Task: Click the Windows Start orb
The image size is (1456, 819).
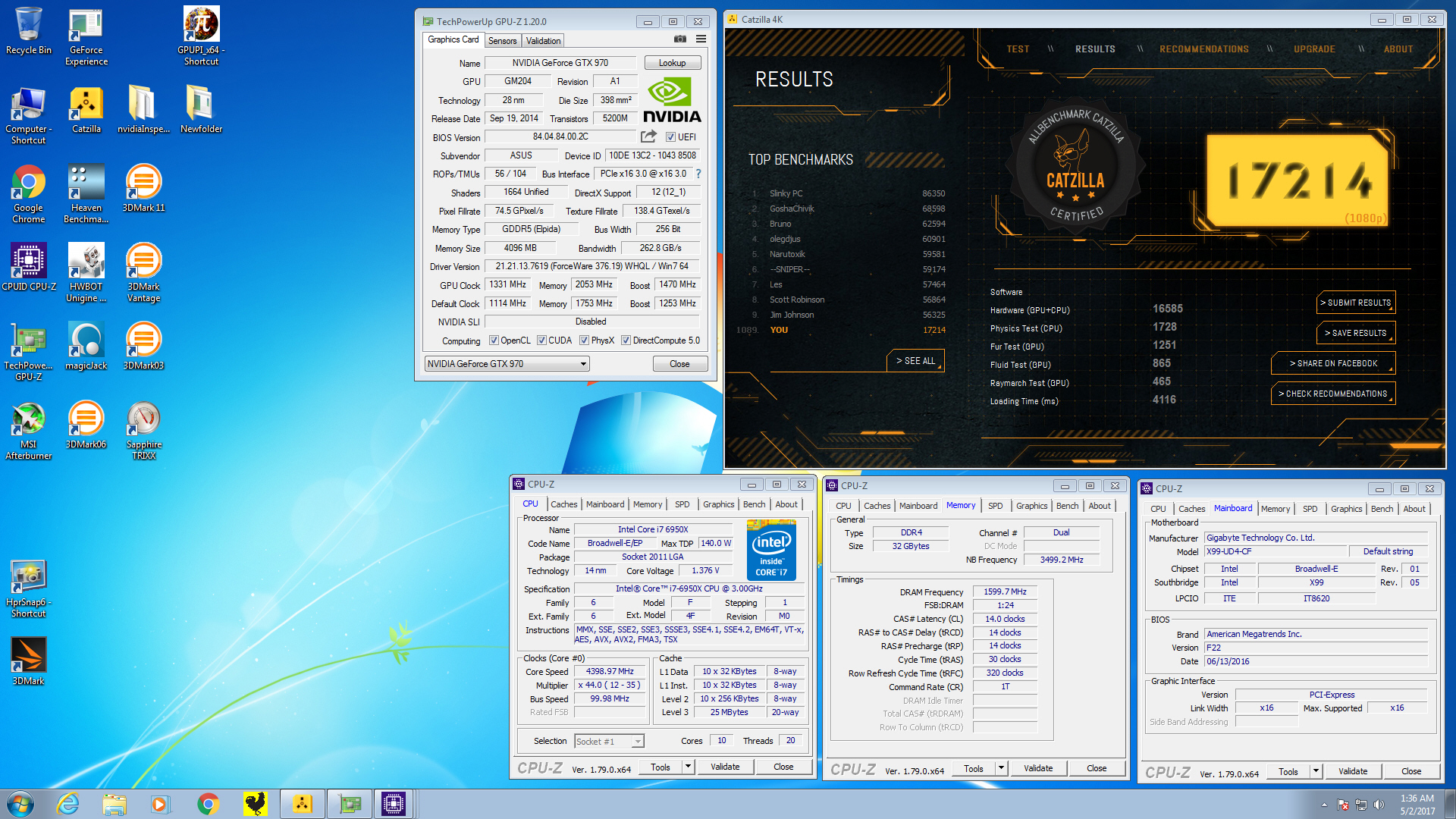Action: (x=20, y=804)
